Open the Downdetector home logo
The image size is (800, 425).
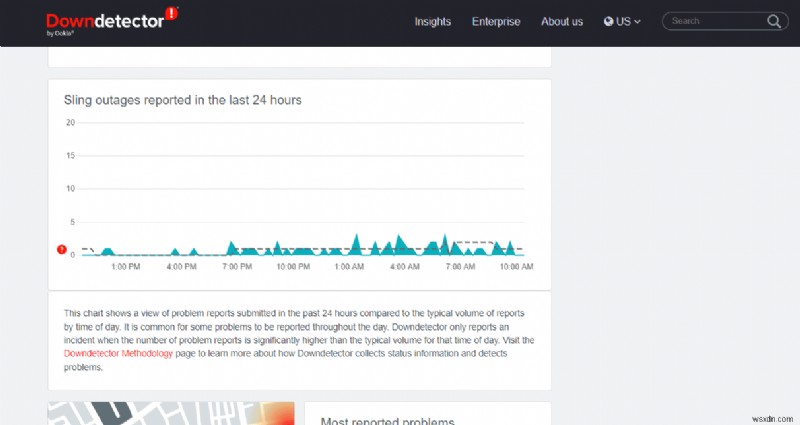(x=112, y=21)
